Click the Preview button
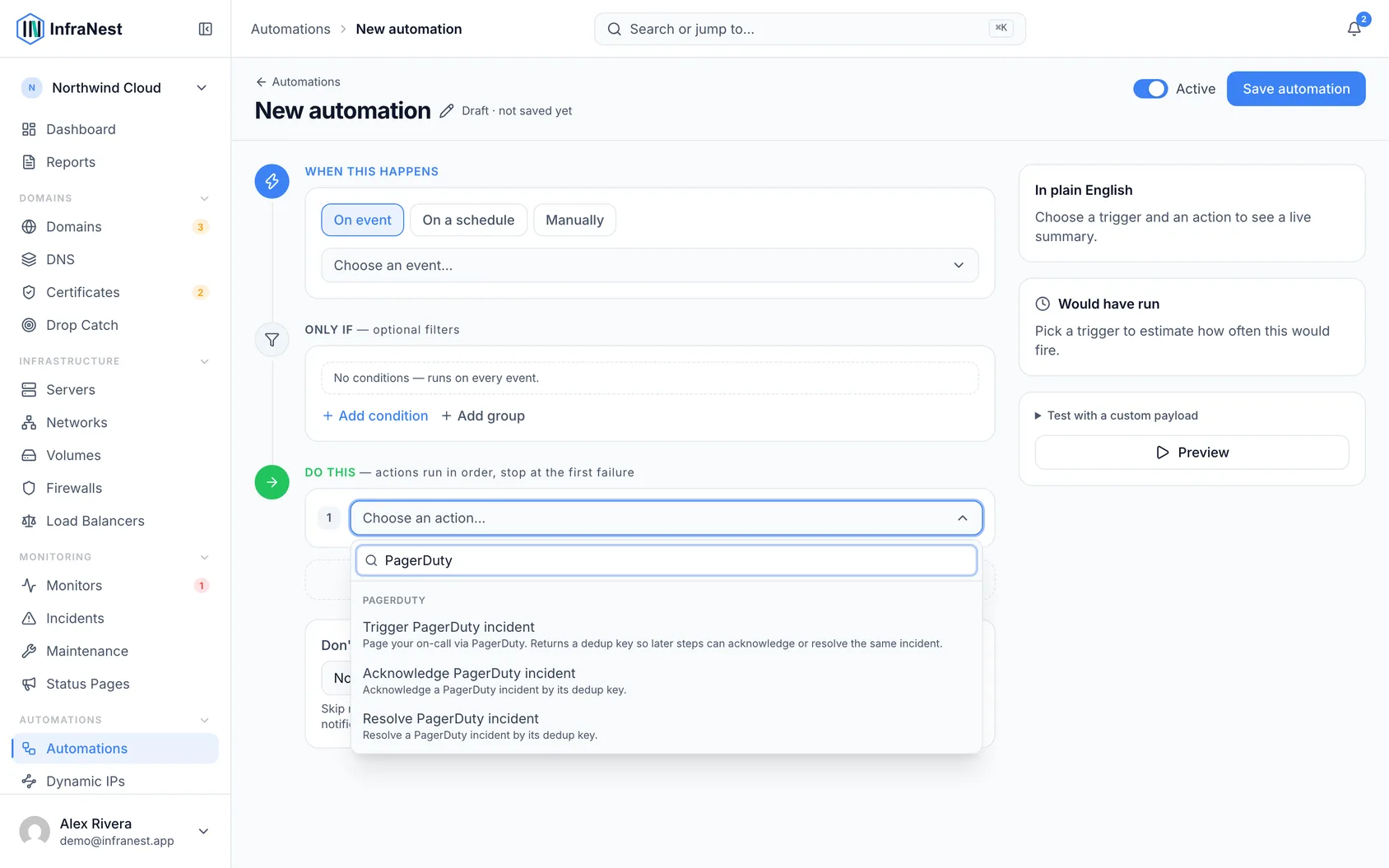The image size is (1389, 868). tap(1192, 453)
